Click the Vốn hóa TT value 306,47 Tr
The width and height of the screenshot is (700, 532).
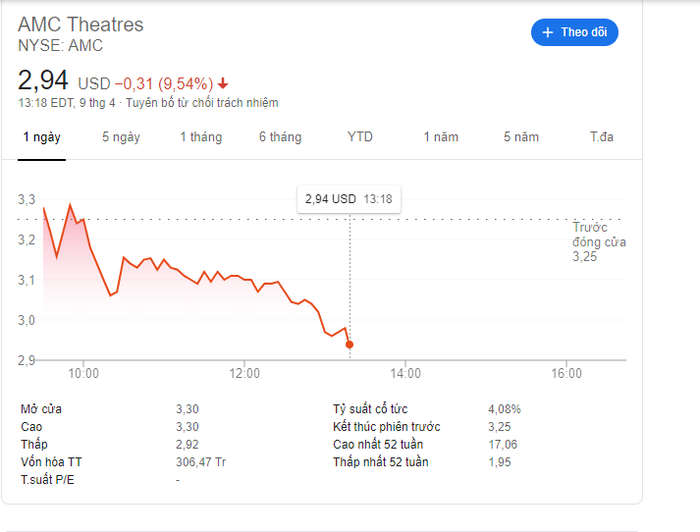pos(201,462)
